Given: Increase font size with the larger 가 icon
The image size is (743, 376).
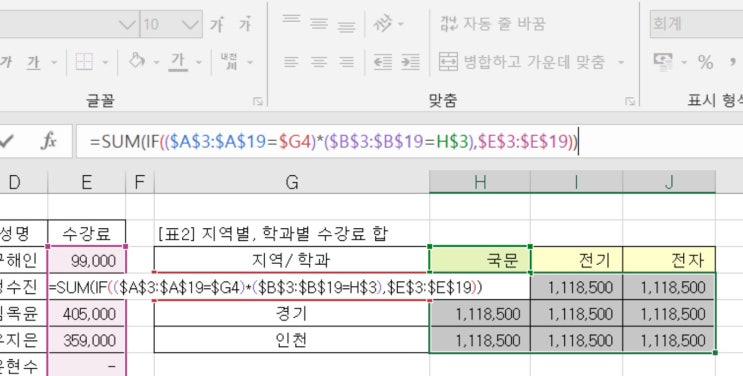Looking at the screenshot, I should coord(217,24).
